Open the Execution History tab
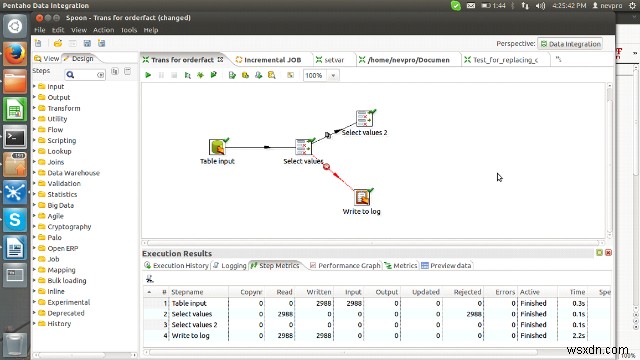The image size is (640, 360). pos(176,266)
